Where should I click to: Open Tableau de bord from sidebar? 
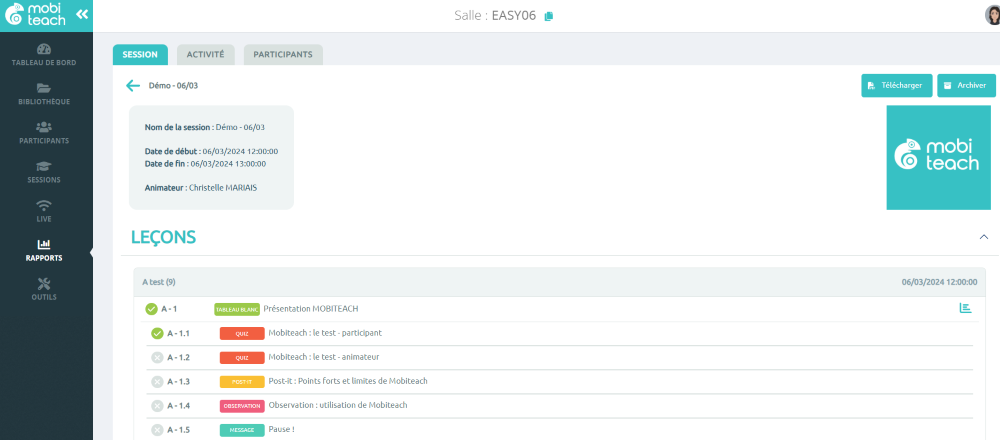(44, 55)
